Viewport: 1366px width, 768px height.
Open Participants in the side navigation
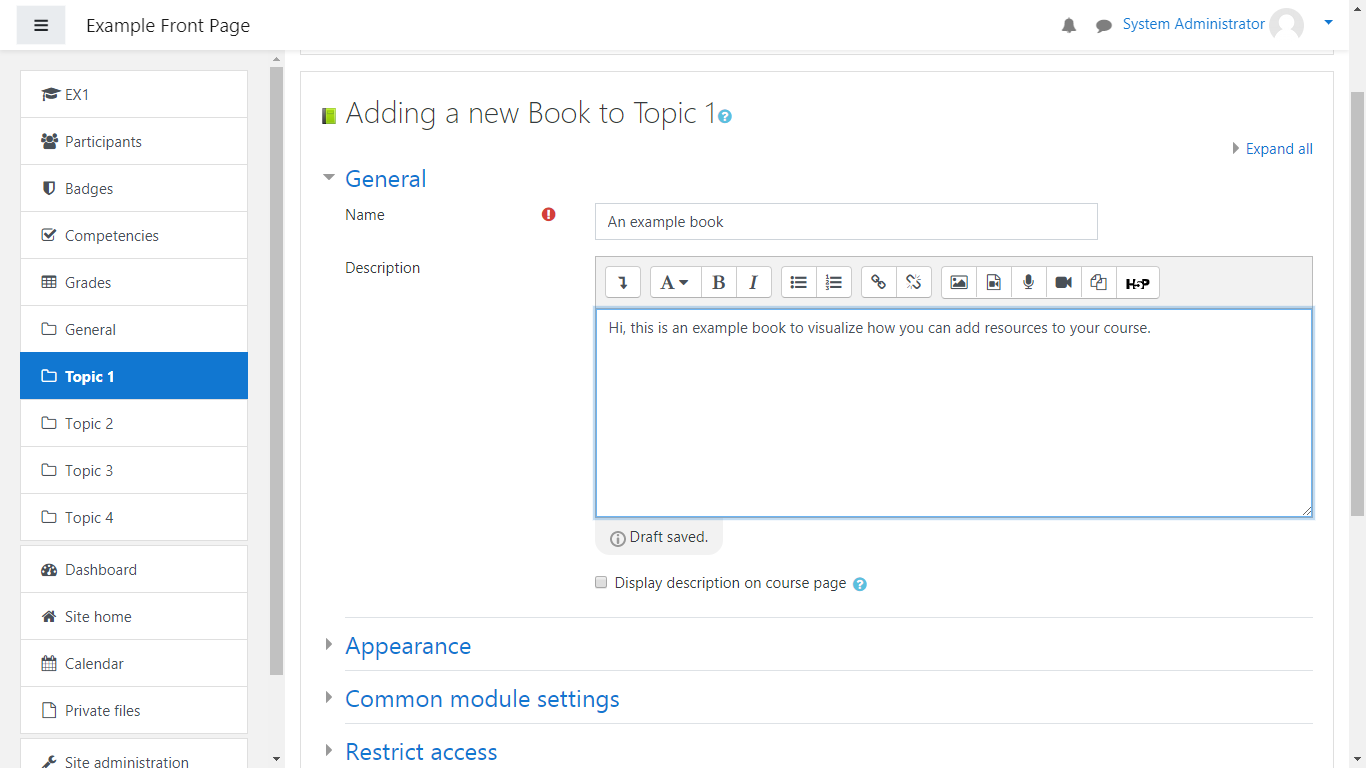click(x=103, y=142)
